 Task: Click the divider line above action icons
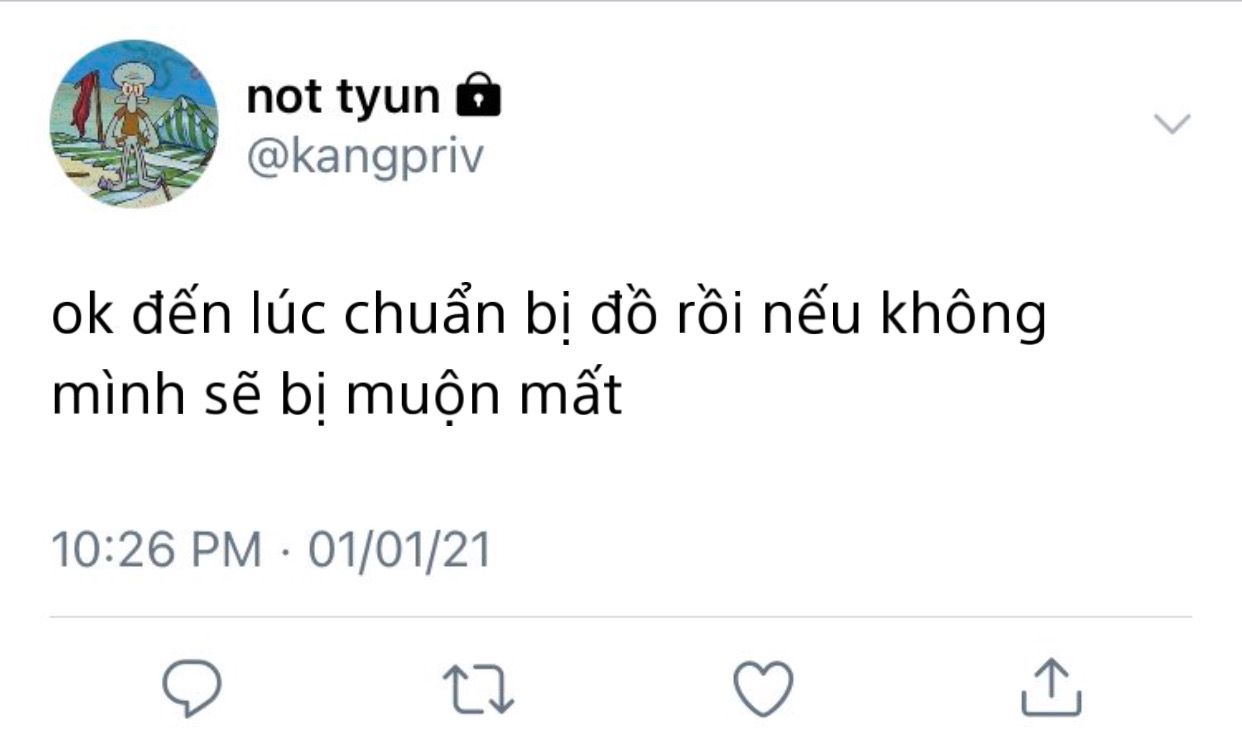[621, 617]
